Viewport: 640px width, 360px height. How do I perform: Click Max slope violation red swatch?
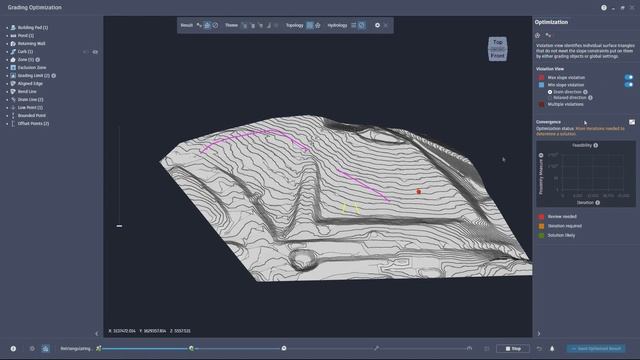click(x=541, y=78)
